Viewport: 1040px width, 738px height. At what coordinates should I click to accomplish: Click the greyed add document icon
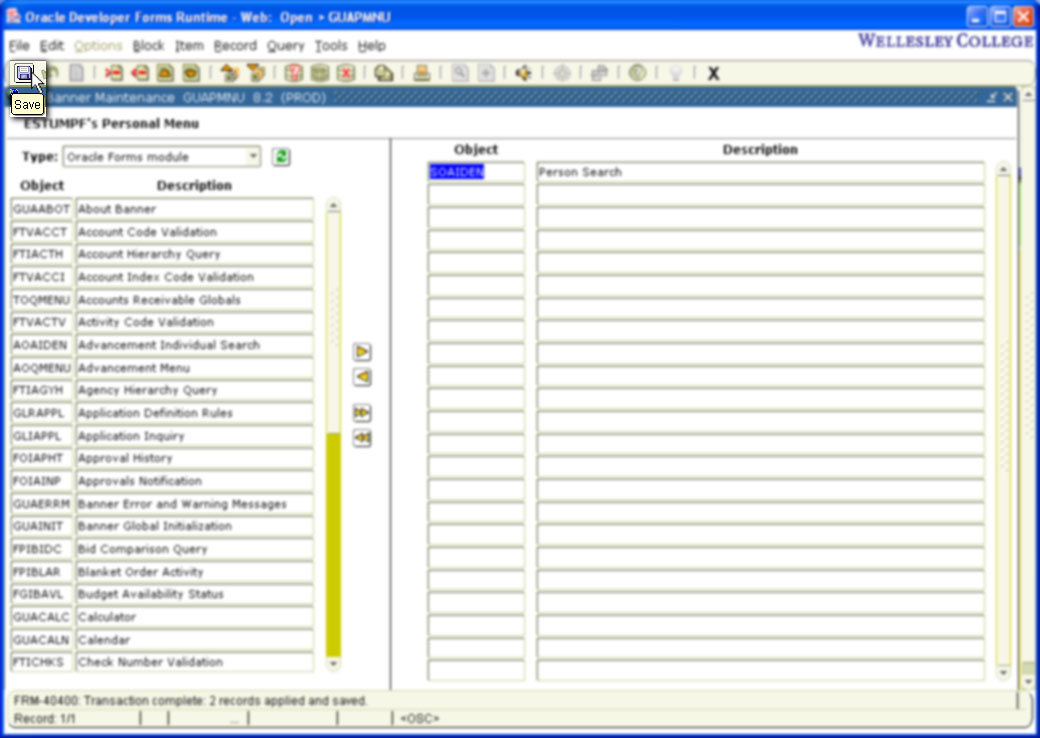tap(486, 73)
